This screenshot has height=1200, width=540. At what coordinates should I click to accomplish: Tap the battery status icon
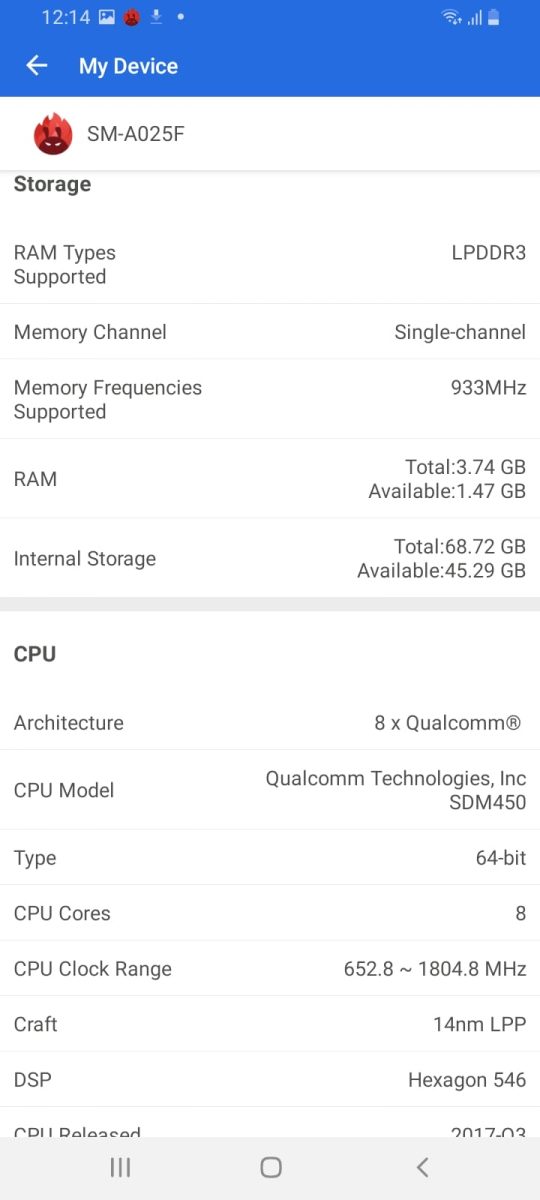tap(494, 17)
